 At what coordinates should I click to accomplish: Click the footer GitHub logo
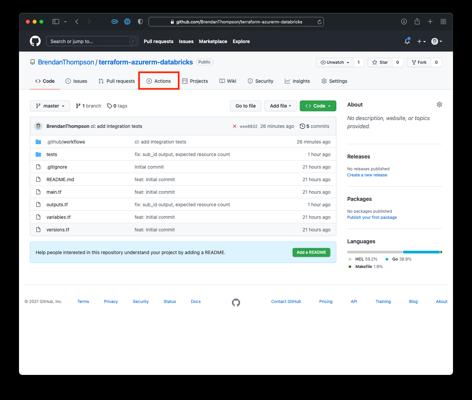pos(236,303)
